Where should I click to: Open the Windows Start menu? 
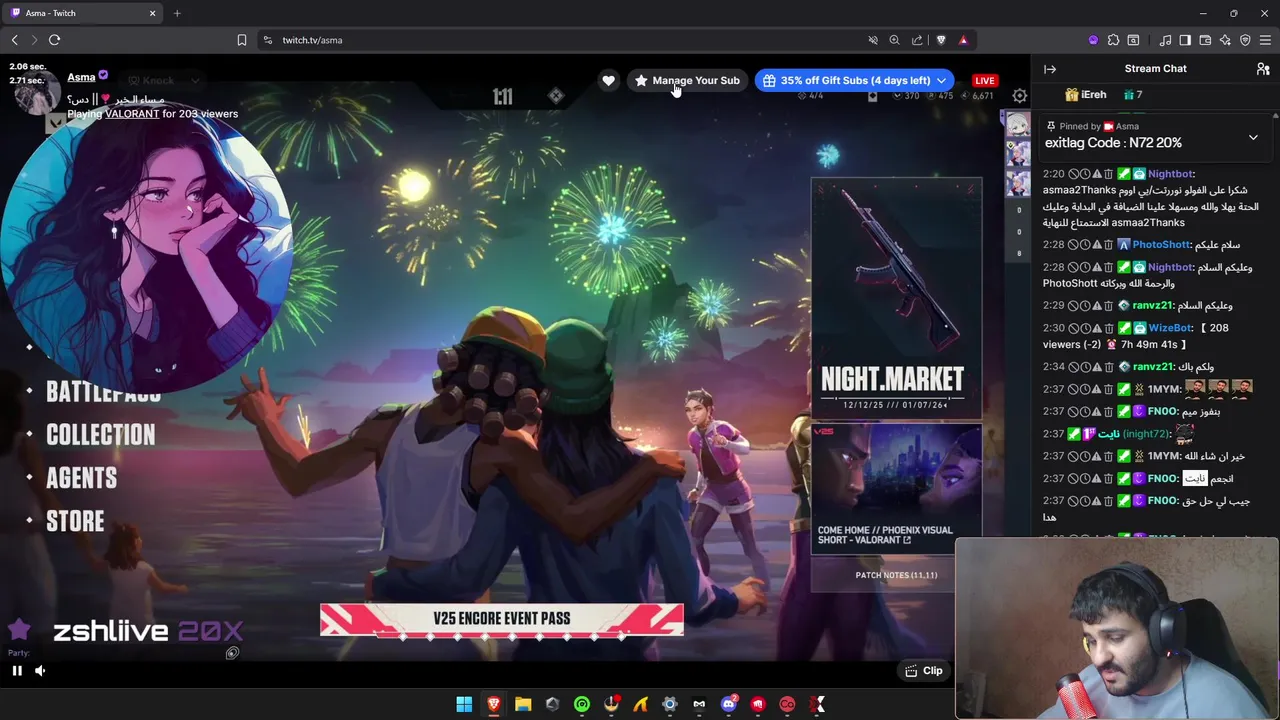pyautogui.click(x=464, y=705)
